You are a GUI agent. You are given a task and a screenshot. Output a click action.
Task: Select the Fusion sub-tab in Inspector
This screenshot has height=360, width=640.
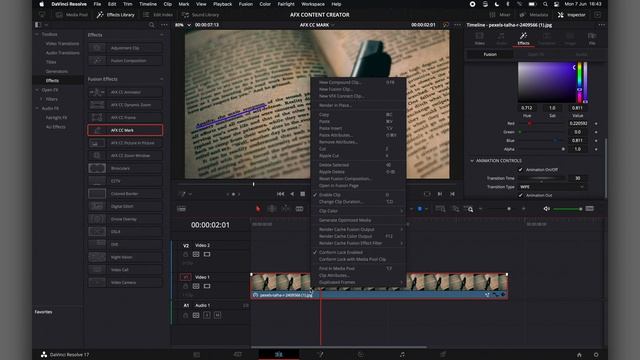(490, 54)
